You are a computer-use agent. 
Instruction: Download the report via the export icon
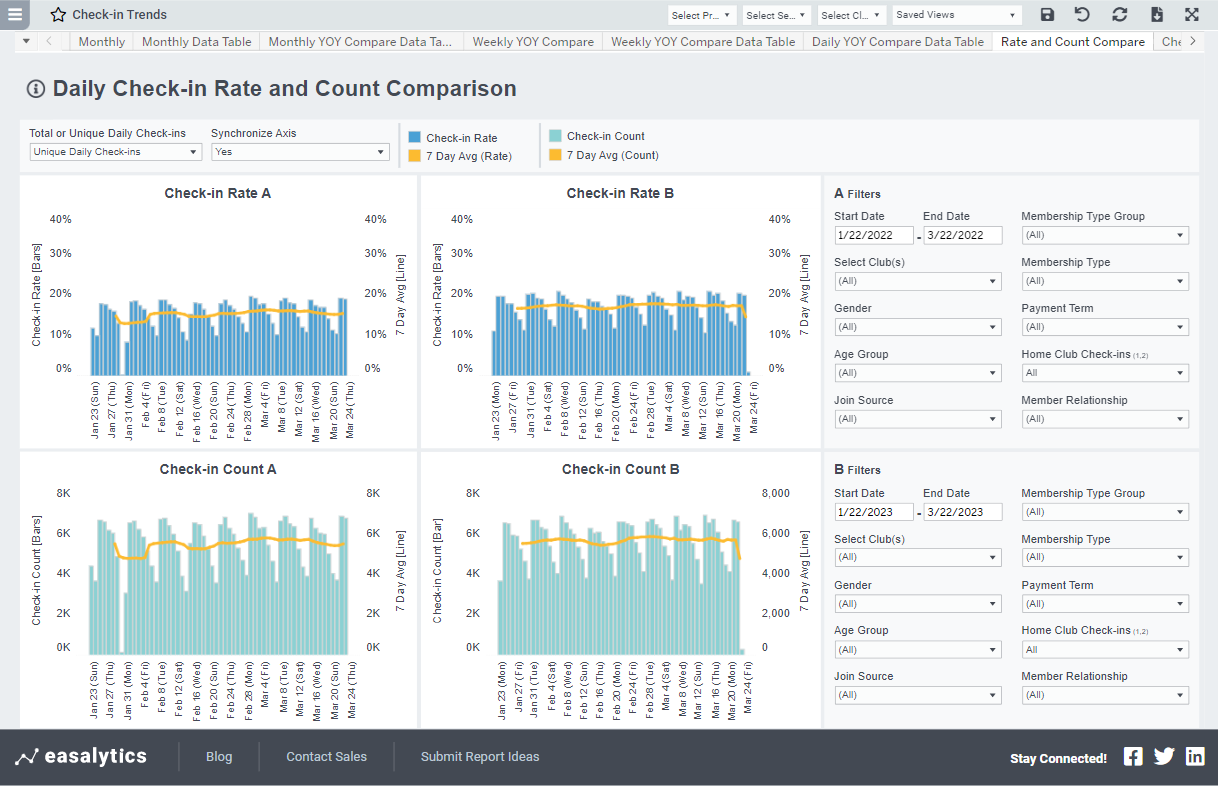(1155, 15)
